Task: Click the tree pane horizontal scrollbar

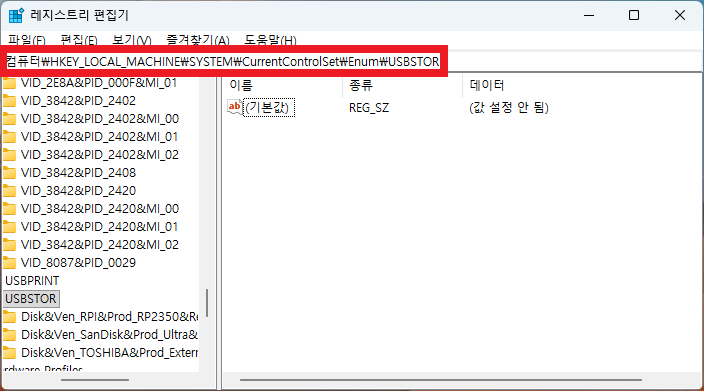Action: click(95, 380)
